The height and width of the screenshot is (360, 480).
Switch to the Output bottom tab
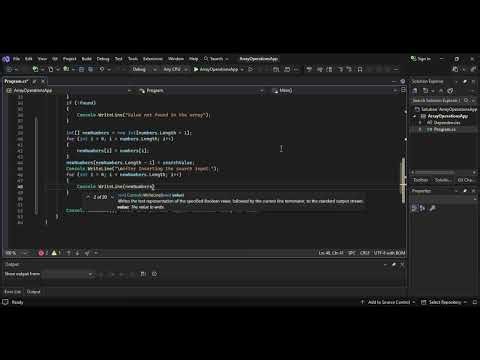tap(33, 292)
